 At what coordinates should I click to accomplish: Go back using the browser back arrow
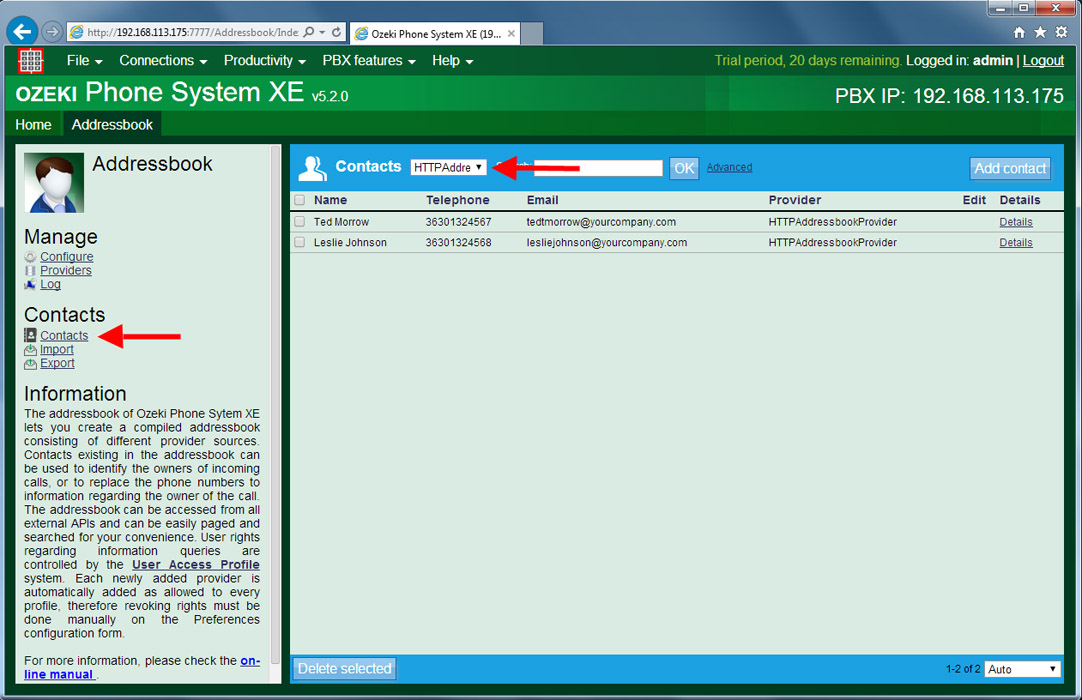coord(22,32)
